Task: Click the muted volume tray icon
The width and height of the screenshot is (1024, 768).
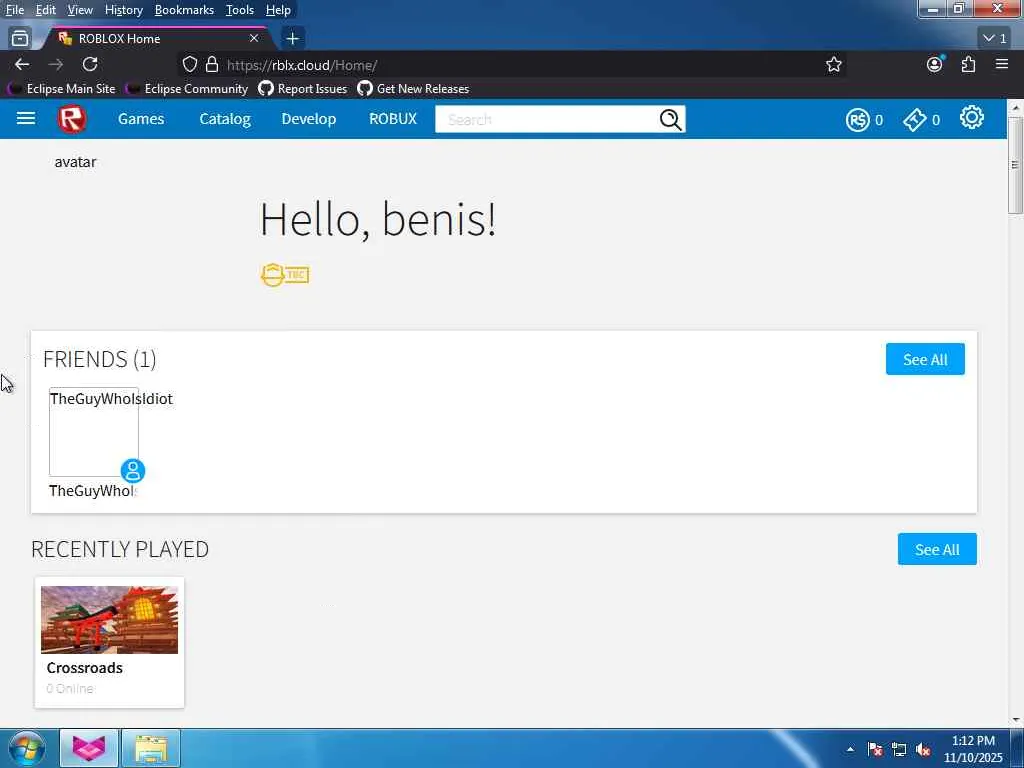Action: pyautogui.click(x=923, y=749)
